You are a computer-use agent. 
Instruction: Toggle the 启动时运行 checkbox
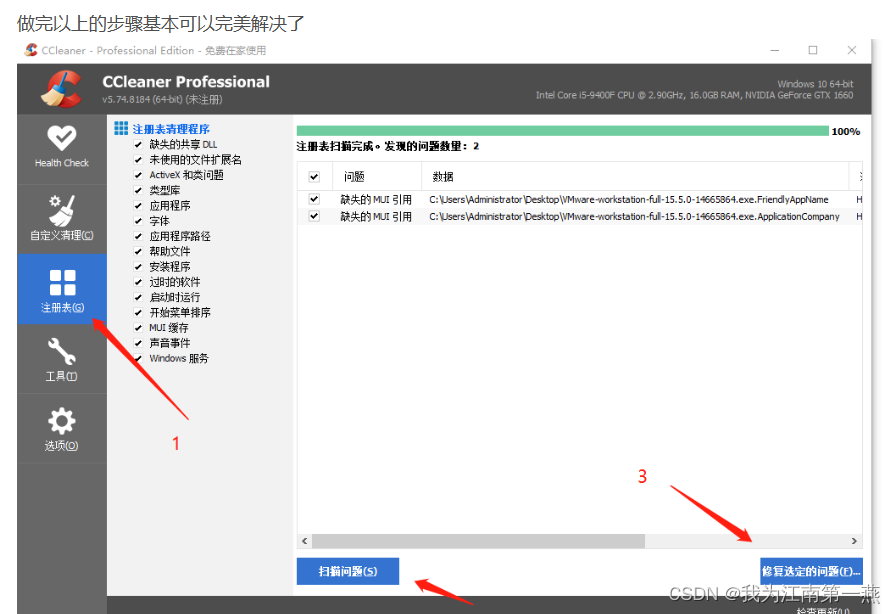pos(138,297)
